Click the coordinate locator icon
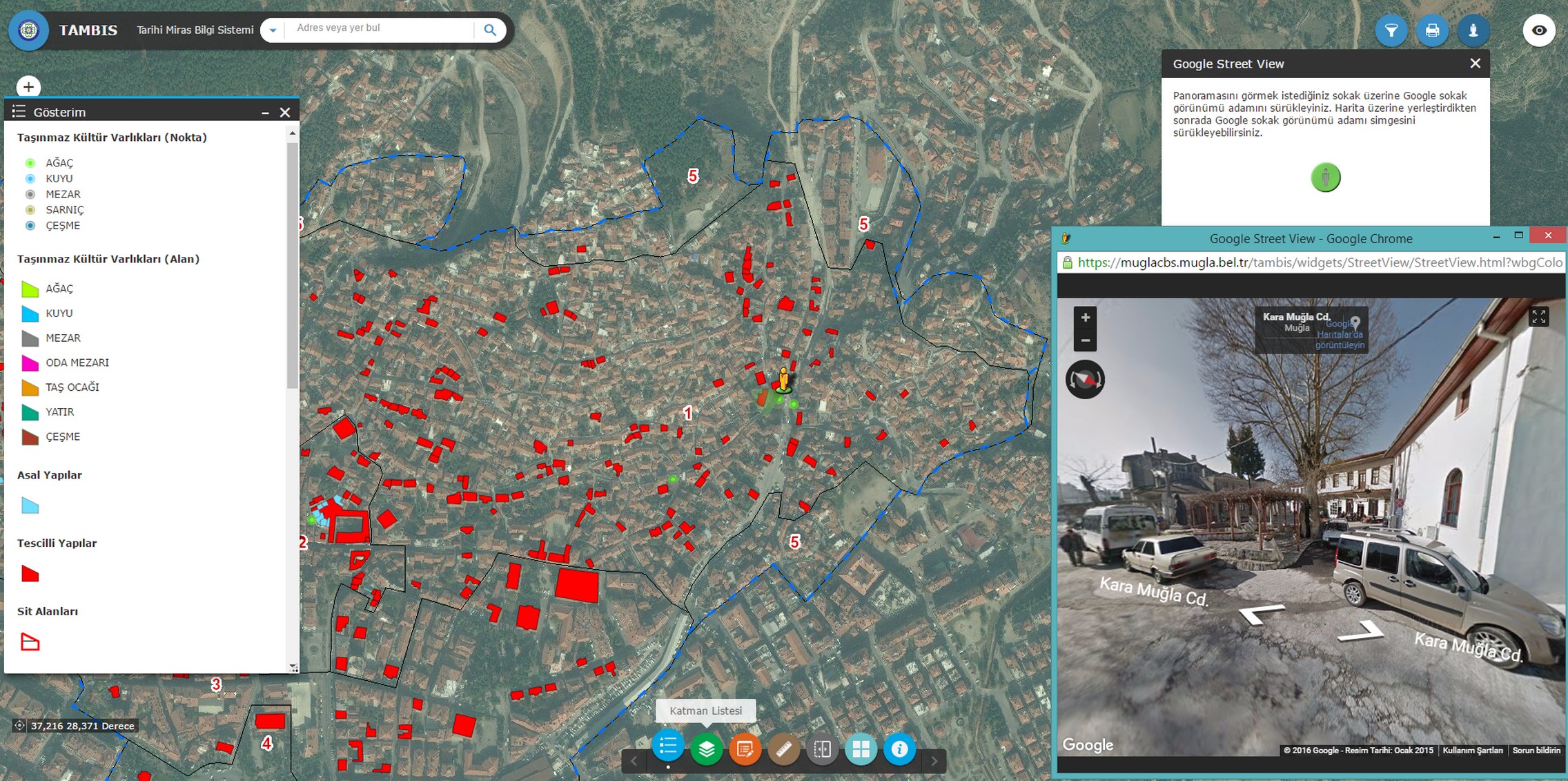 tap(20, 726)
